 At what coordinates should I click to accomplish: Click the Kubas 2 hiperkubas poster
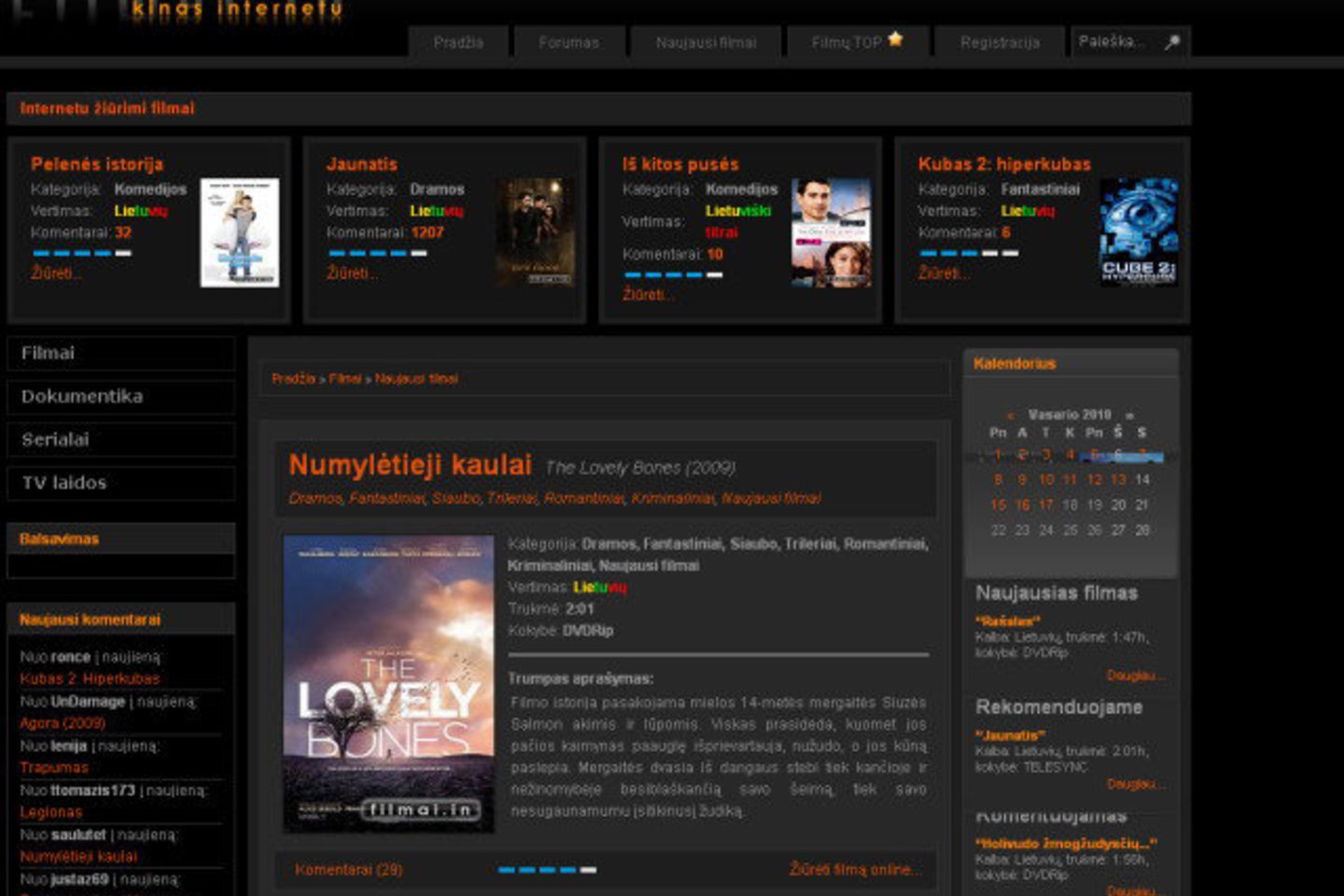click(x=1139, y=232)
